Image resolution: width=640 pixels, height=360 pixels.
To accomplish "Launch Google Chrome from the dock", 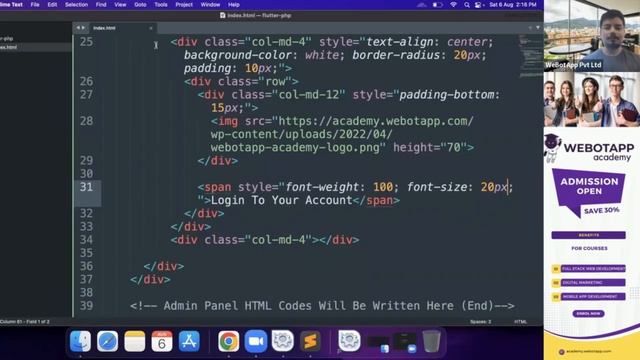I will pyautogui.click(x=229, y=341).
